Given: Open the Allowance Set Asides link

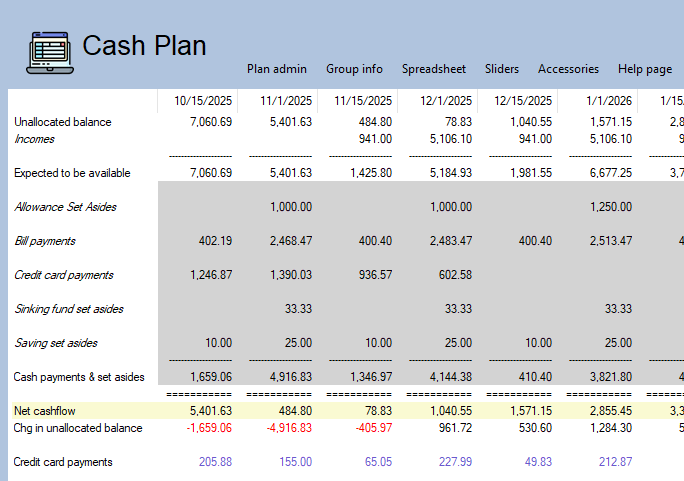Looking at the screenshot, I should tap(65, 207).
